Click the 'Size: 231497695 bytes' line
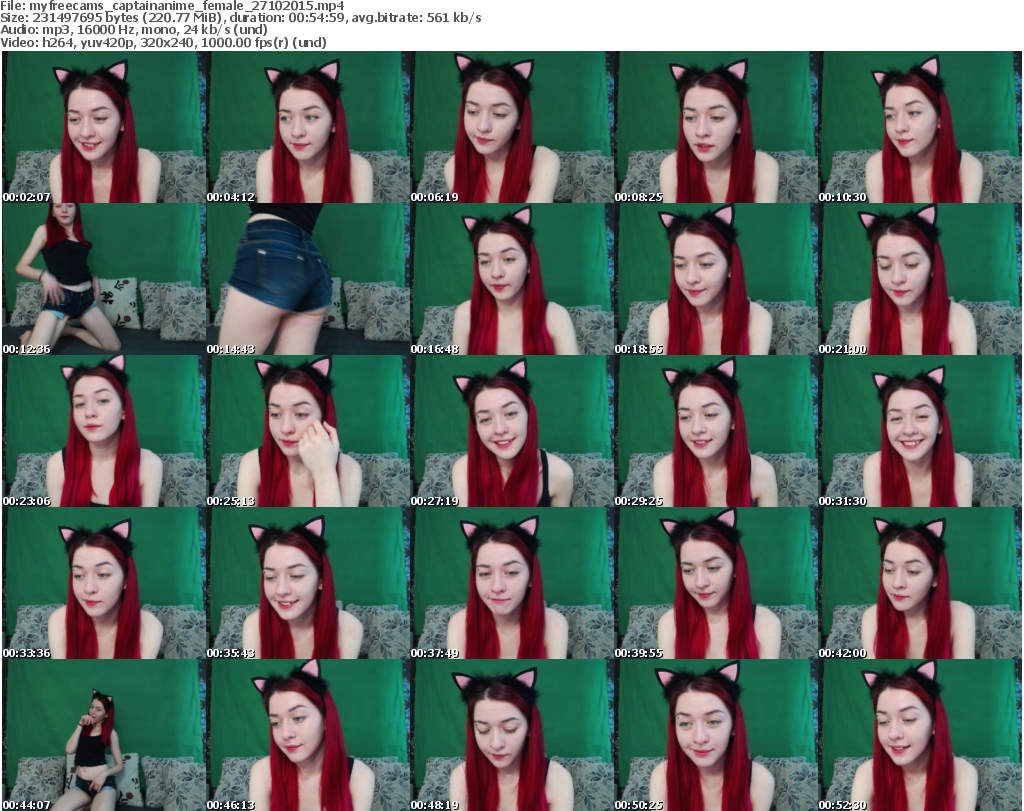Image resolution: width=1024 pixels, height=811 pixels. [x=241, y=18]
